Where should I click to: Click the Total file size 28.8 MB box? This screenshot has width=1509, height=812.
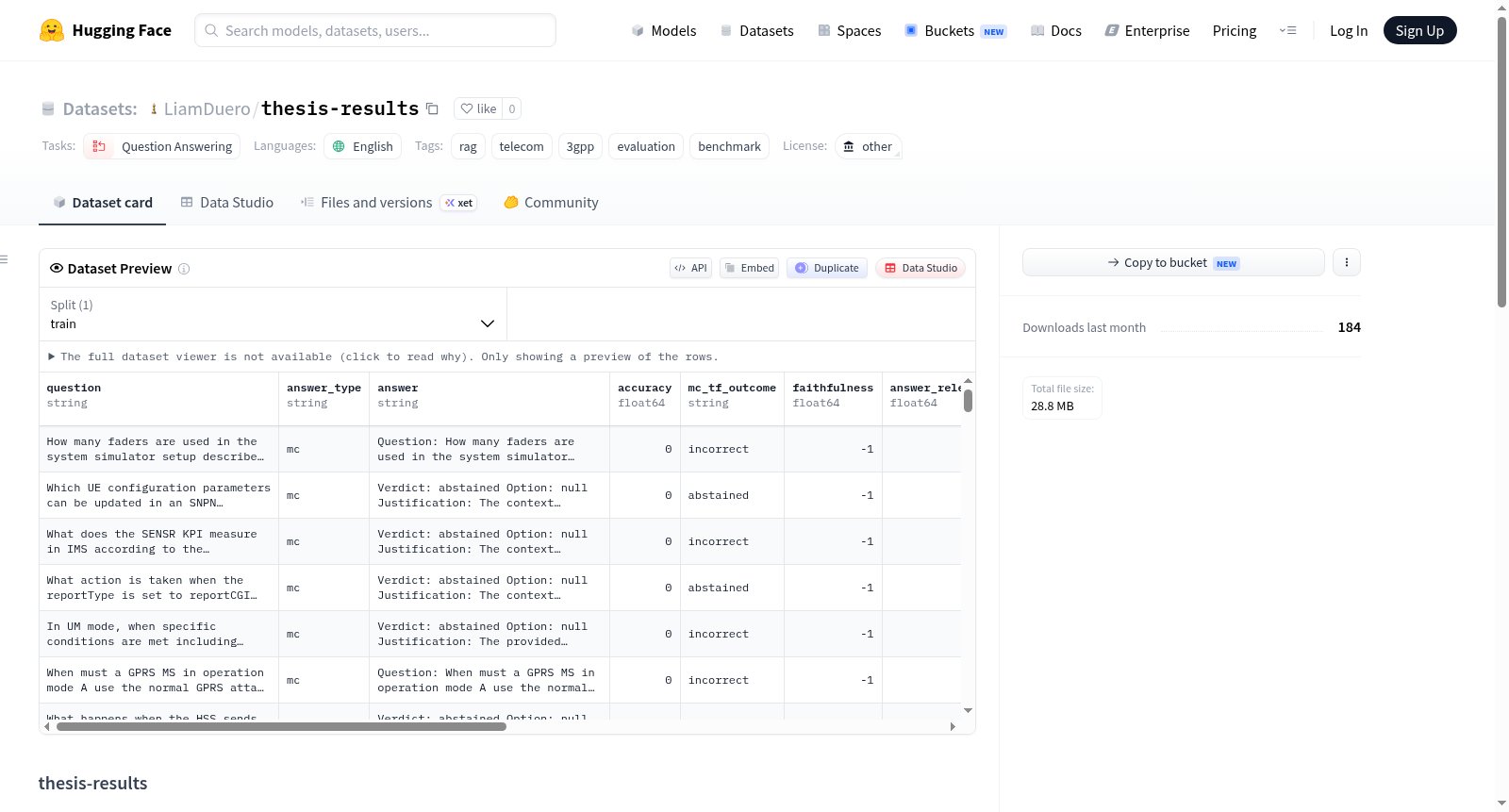coord(1062,398)
